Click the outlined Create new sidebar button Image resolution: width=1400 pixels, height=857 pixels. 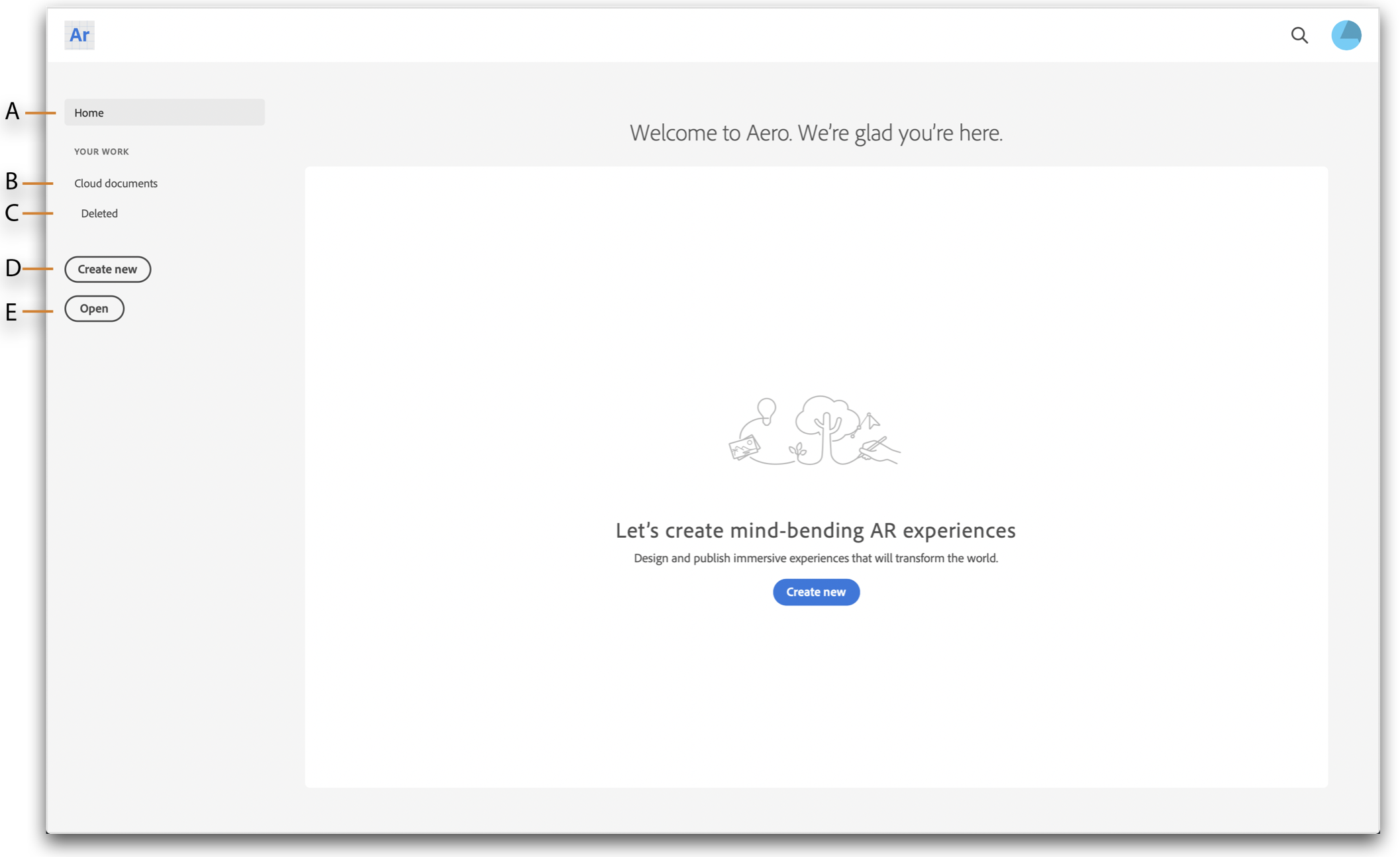pos(107,270)
